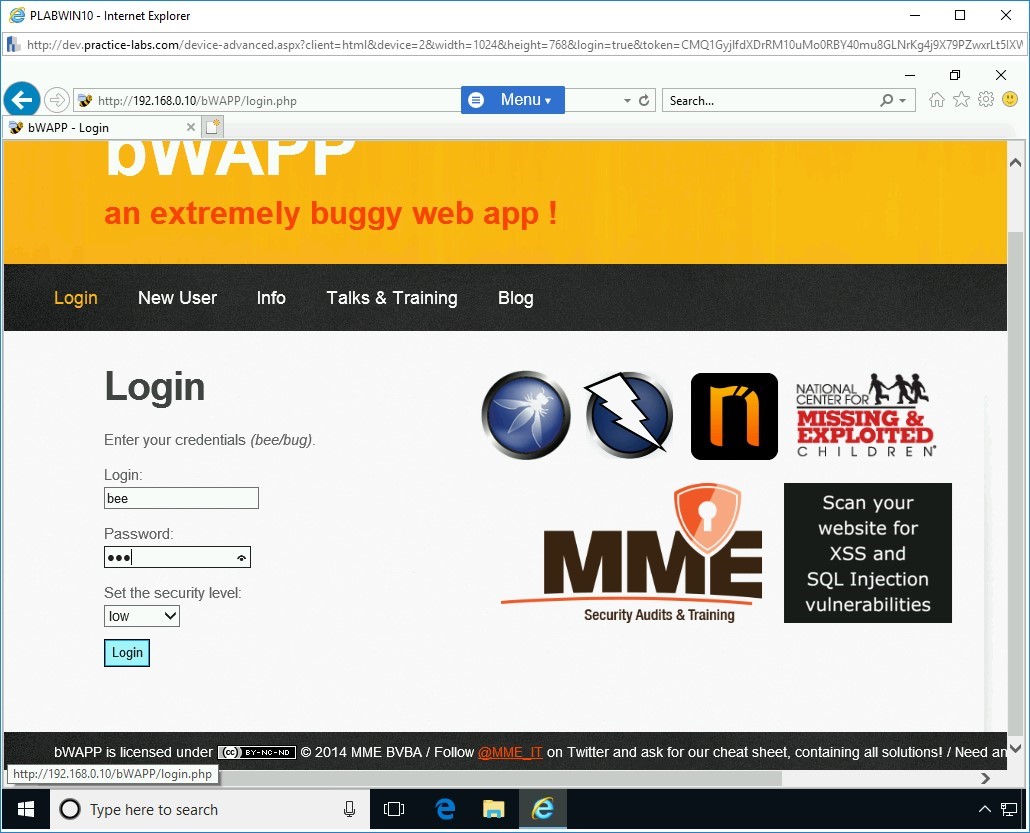Follow the @MME_IT Twitter link
Viewport: 1030px width, 833px height.
pos(510,752)
